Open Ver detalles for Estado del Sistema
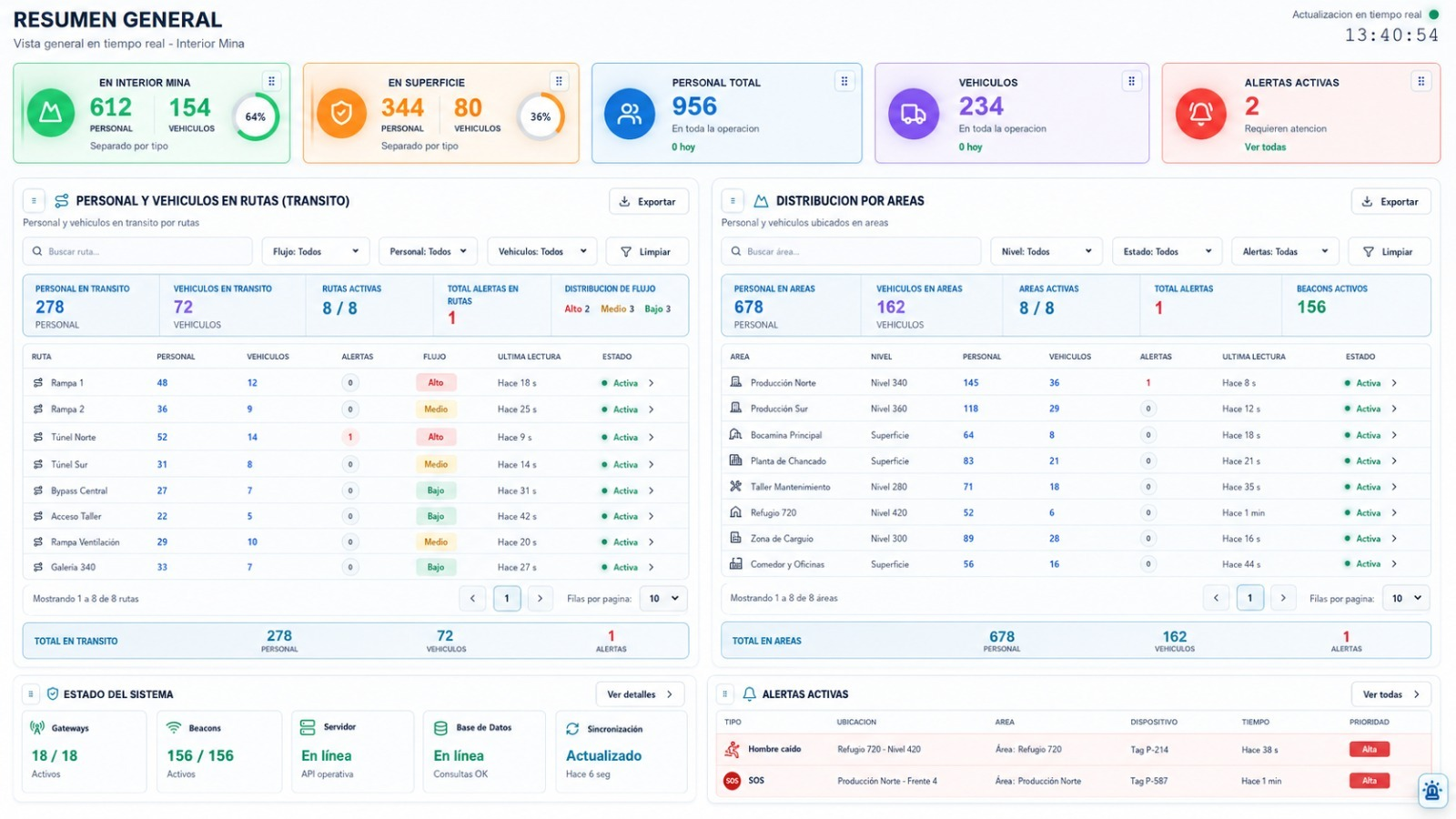 pyautogui.click(x=640, y=694)
